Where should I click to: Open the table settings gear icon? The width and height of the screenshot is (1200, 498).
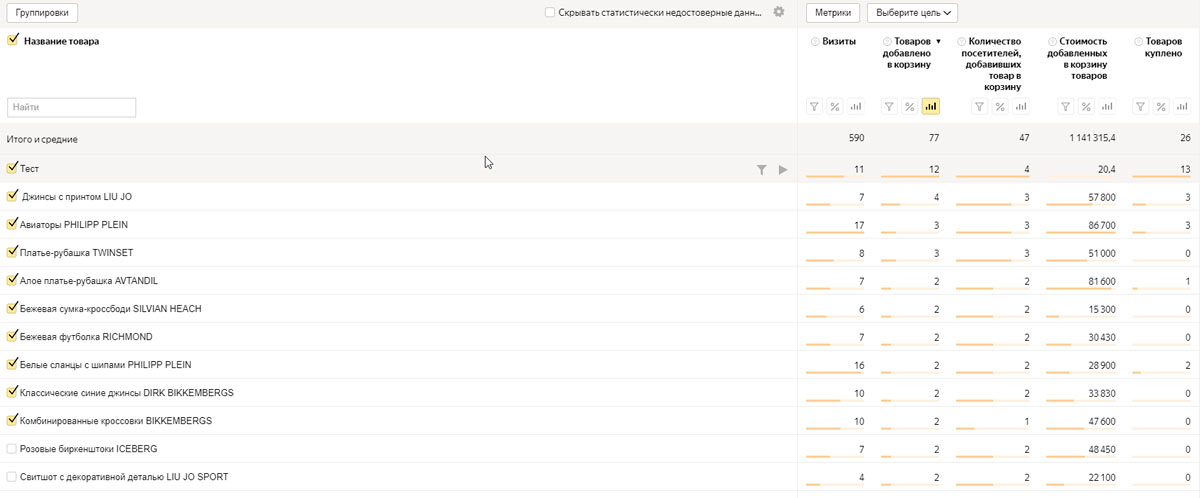click(779, 12)
